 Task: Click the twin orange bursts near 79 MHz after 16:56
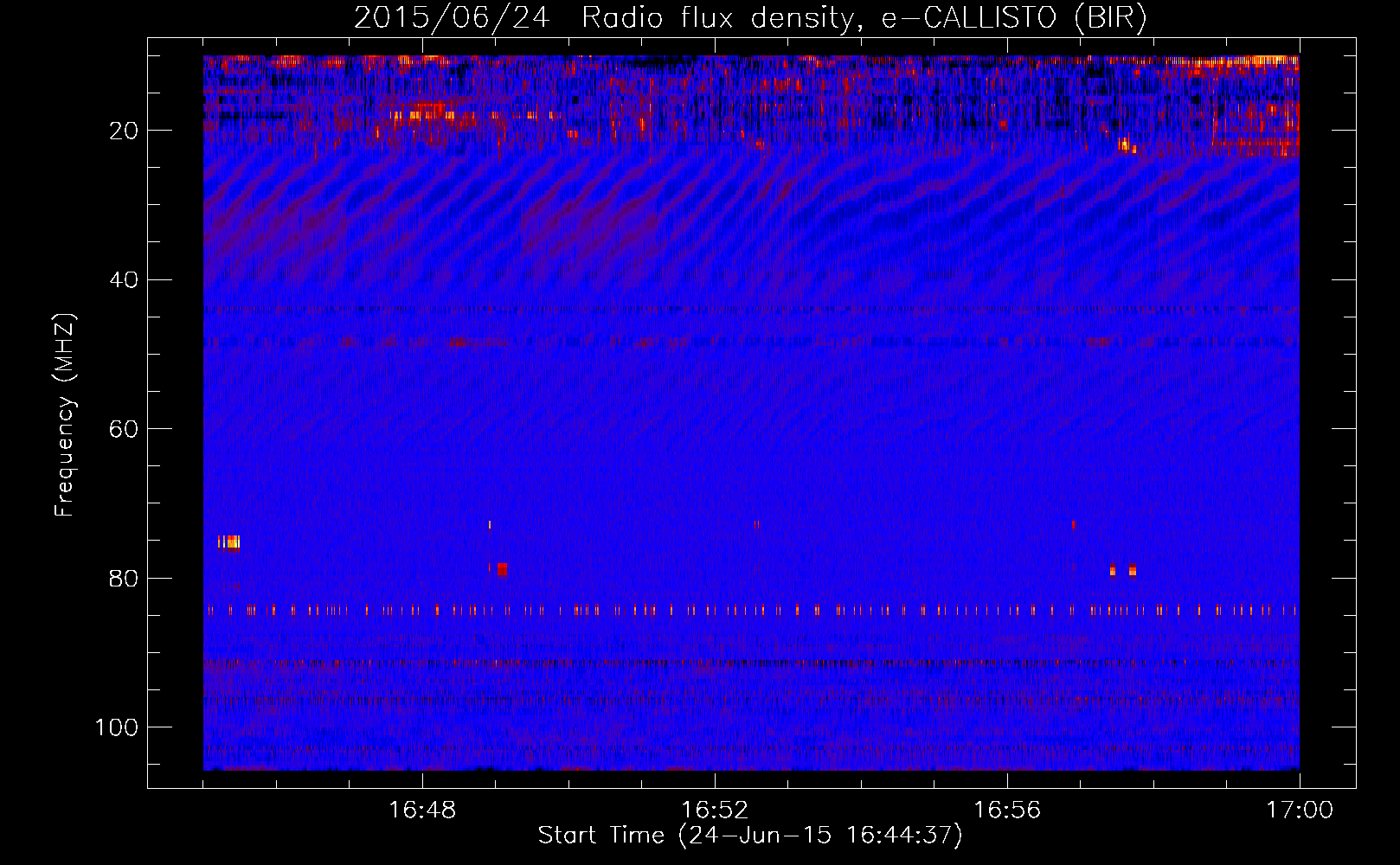(x=1122, y=570)
